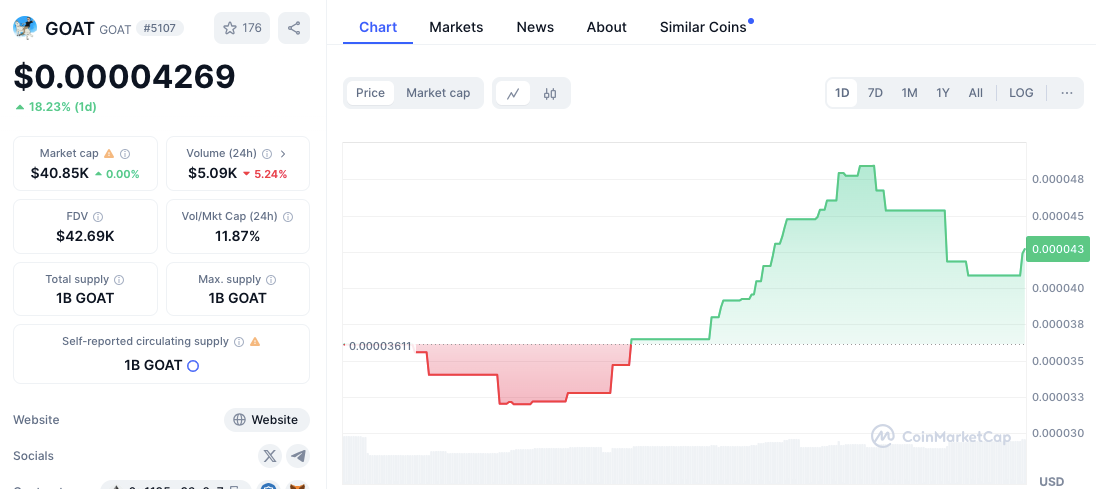Click the share icon next to the star
Screen dimensions: 1096x489
pyautogui.click(x=294, y=28)
